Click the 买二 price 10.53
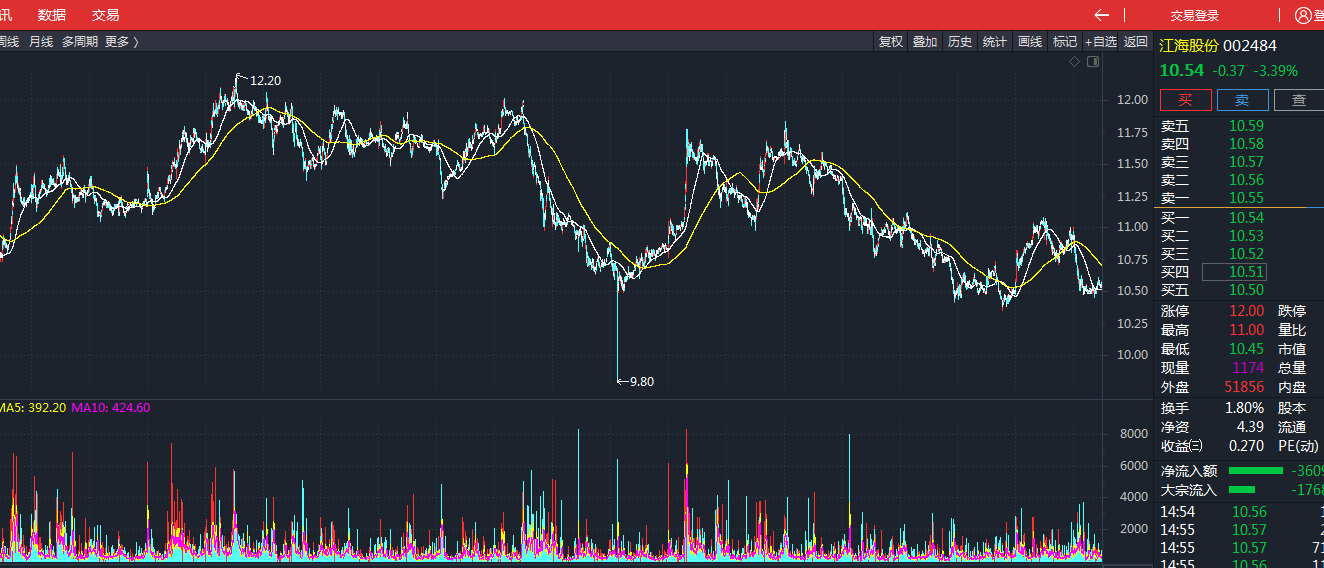The width and height of the screenshot is (1324, 568). point(1247,236)
